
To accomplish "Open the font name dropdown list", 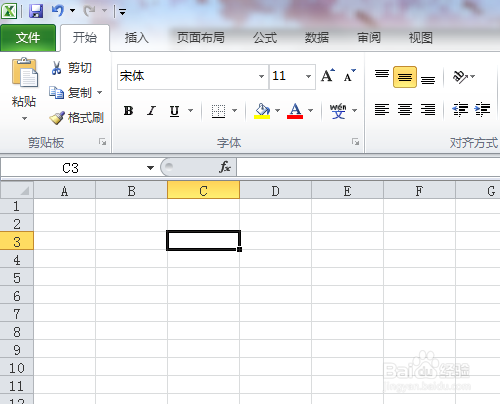I will [x=262, y=76].
